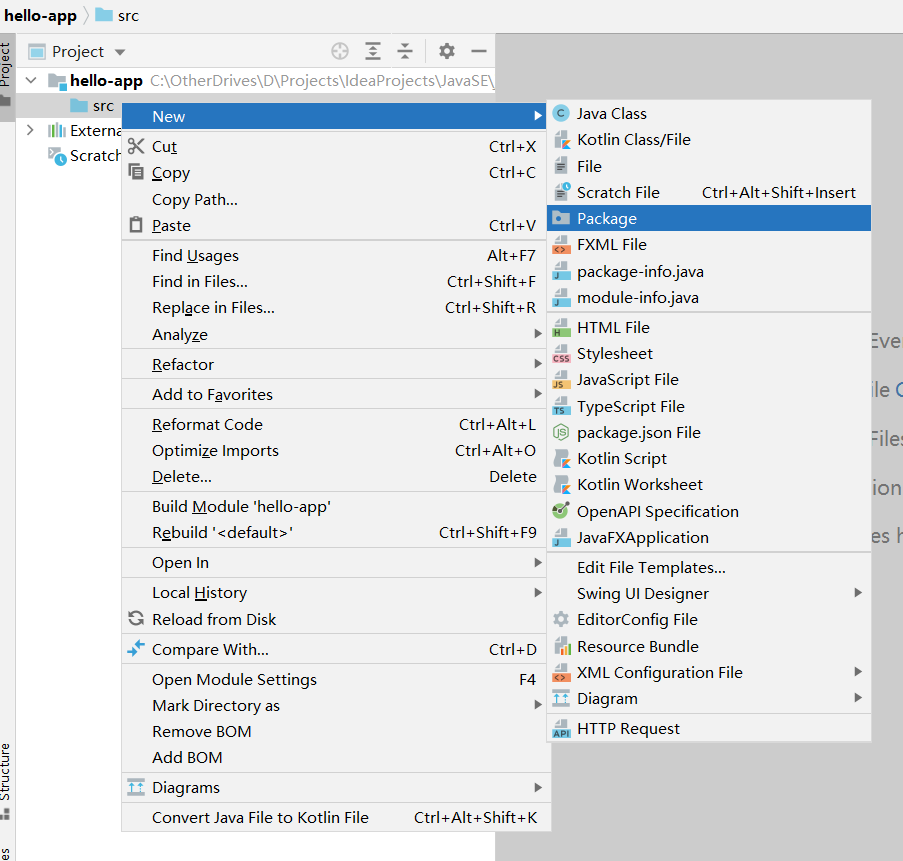Viewport: 903px width, 861px height.
Task: Choose the File entry in New submenu
Action: tap(709, 166)
